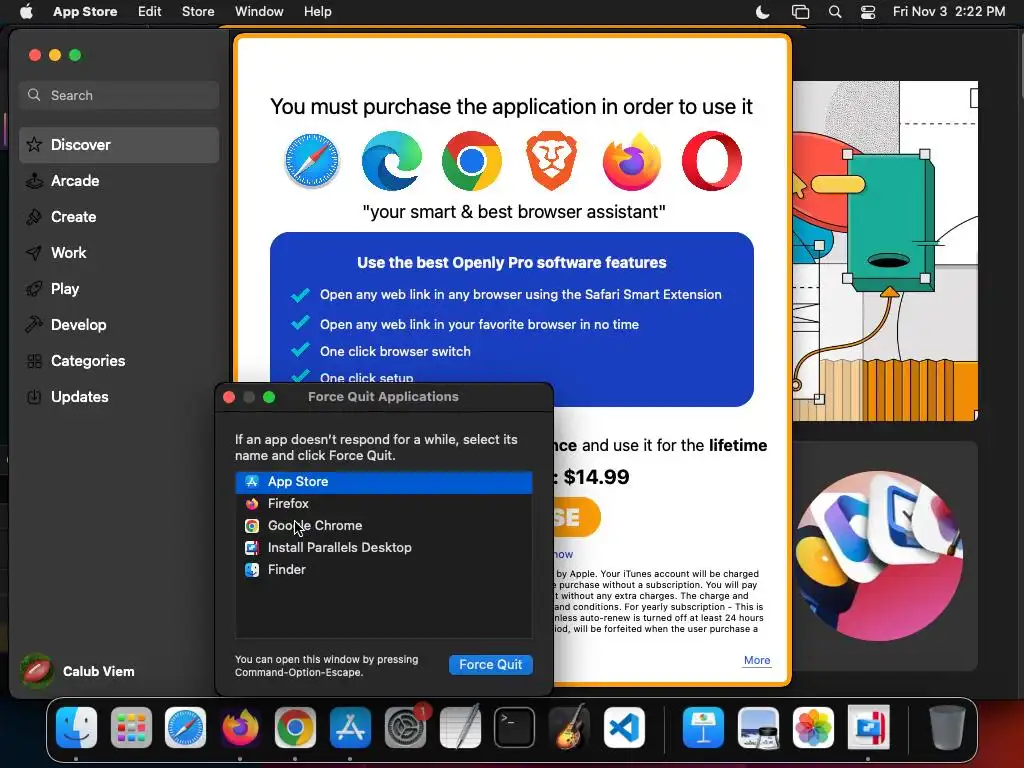Open the Edit menu
The image size is (1024, 768).
[x=150, y=11]
